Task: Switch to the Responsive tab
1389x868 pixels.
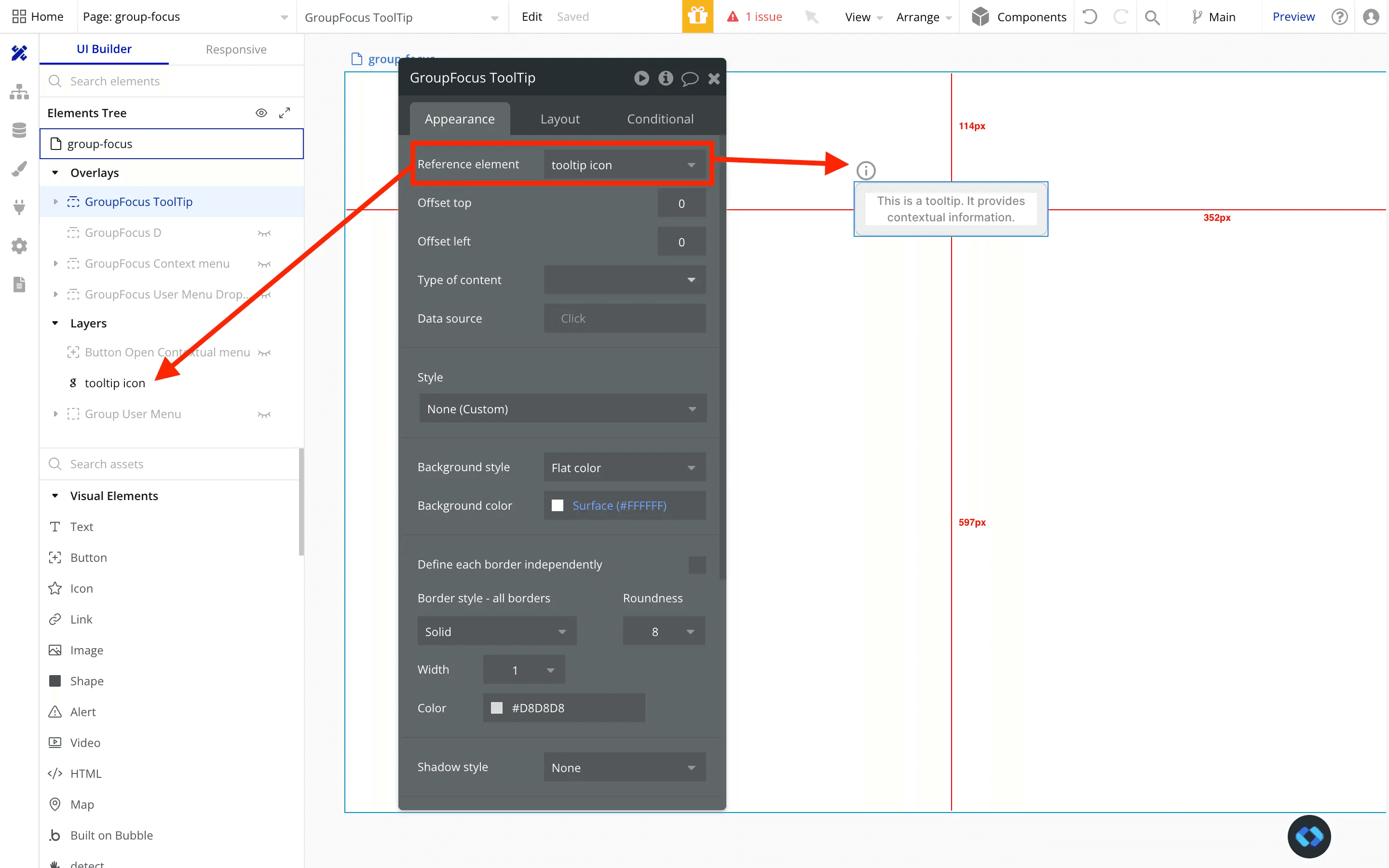Action: click(x=236, y=49)
